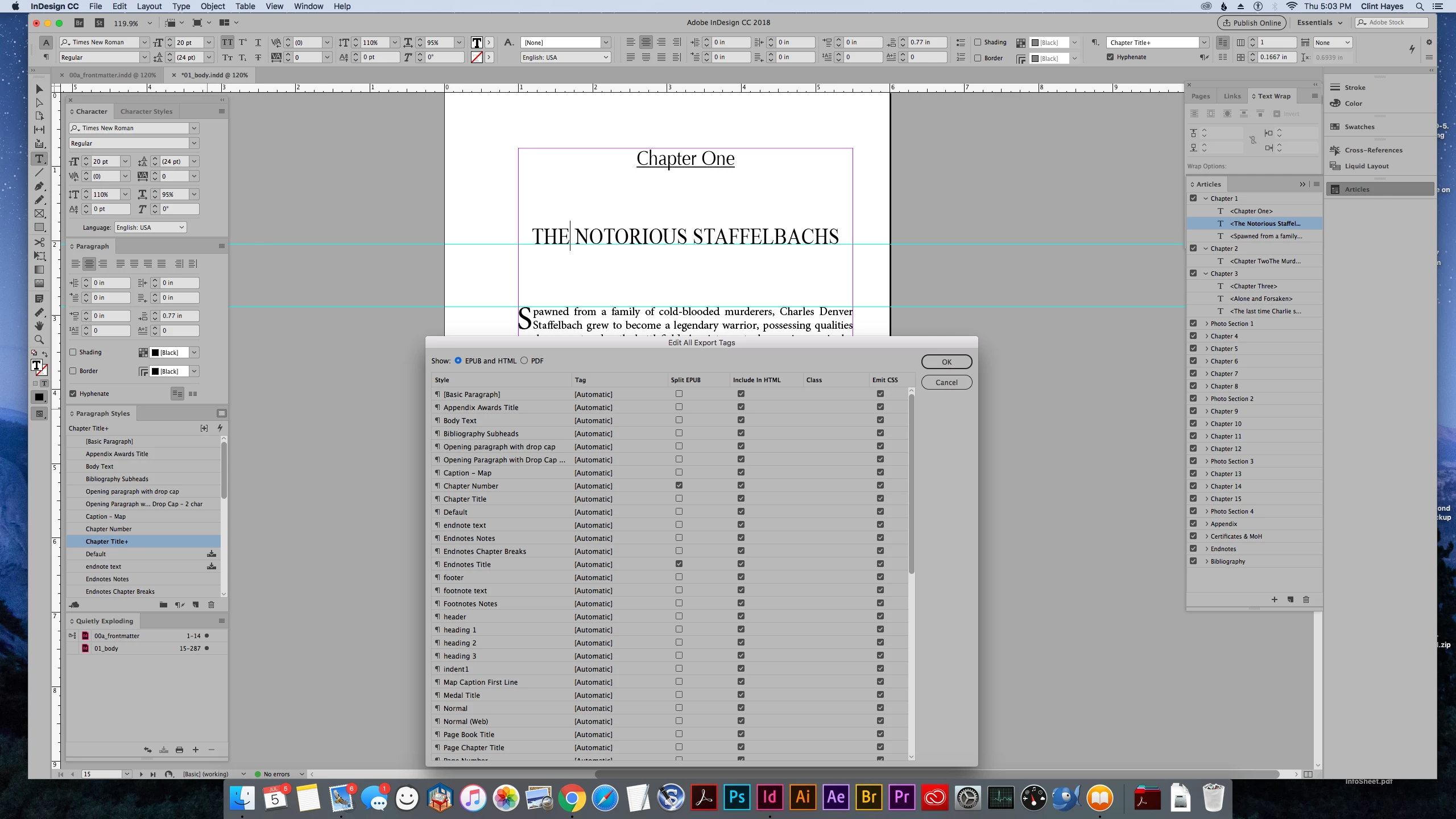Viewport: 1456px width, 819px height.
Task: Expand the Chapter 4 article
Action: click(x=1206, y=336)
